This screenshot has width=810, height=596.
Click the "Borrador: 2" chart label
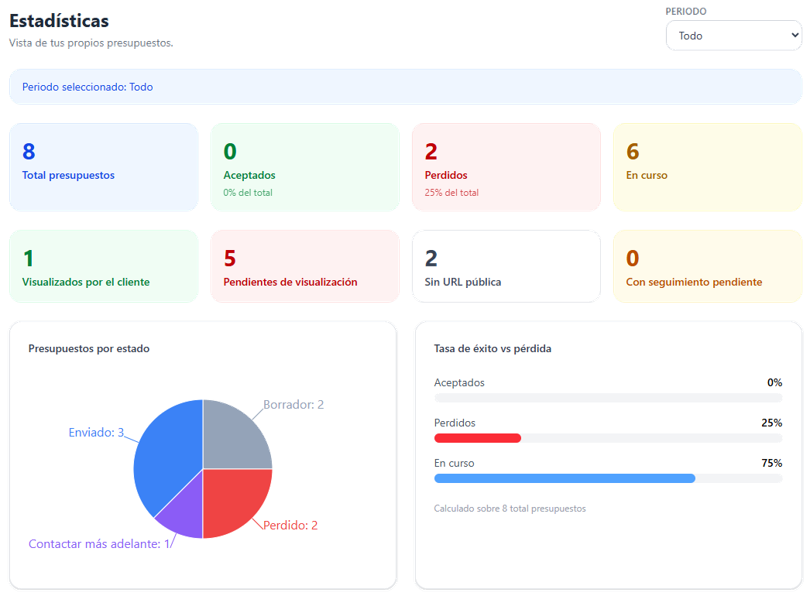coord(293,405)
